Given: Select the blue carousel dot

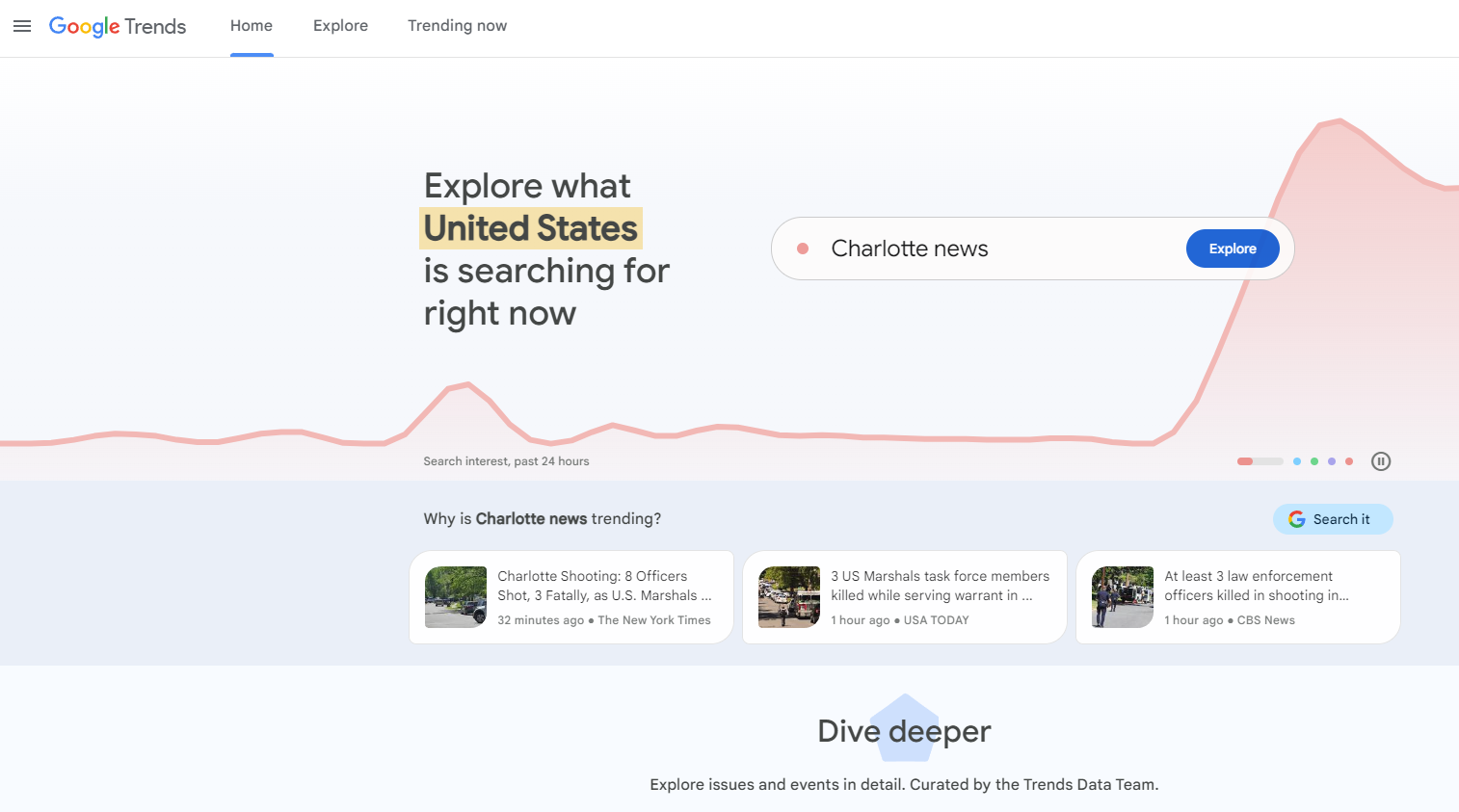Looking at the screenshot, I should [x=1297, y=461].
